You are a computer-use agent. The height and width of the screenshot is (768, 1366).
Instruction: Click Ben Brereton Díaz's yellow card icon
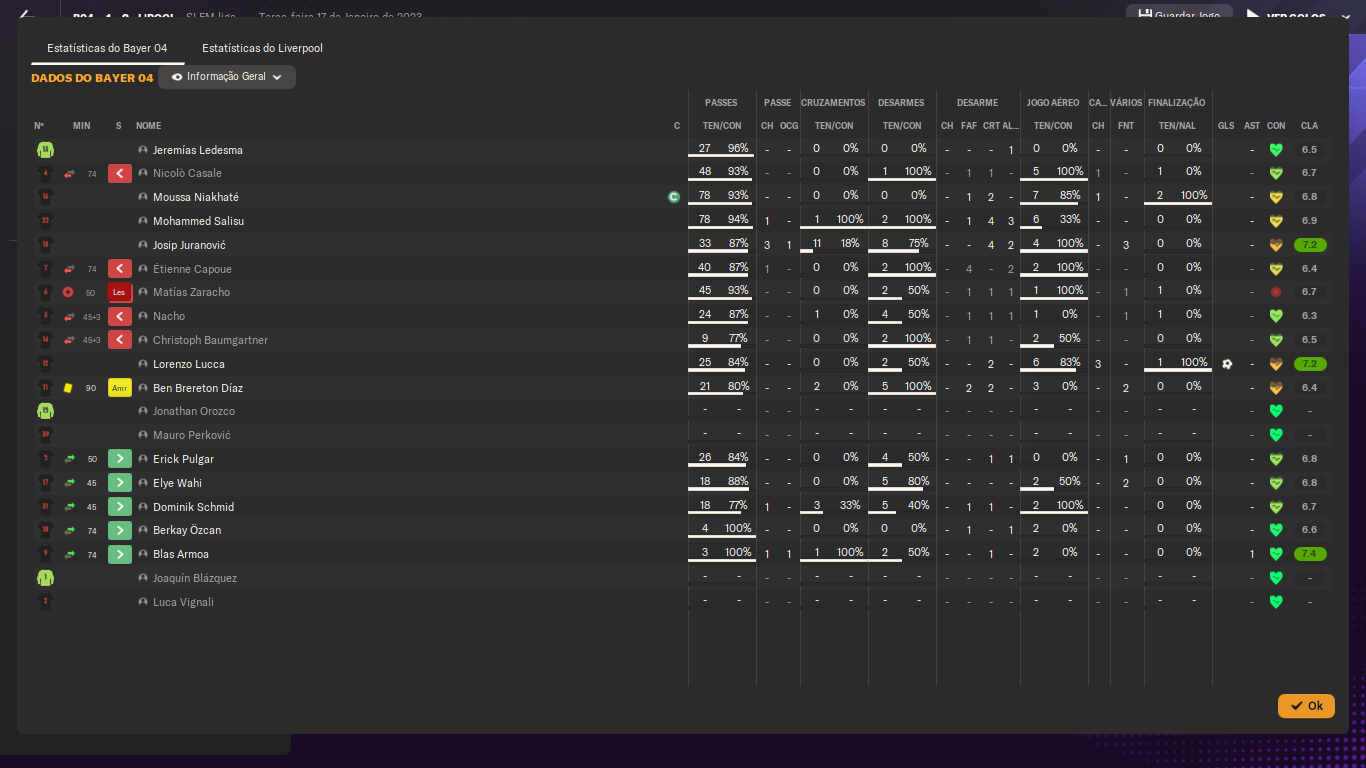(68, 388)
